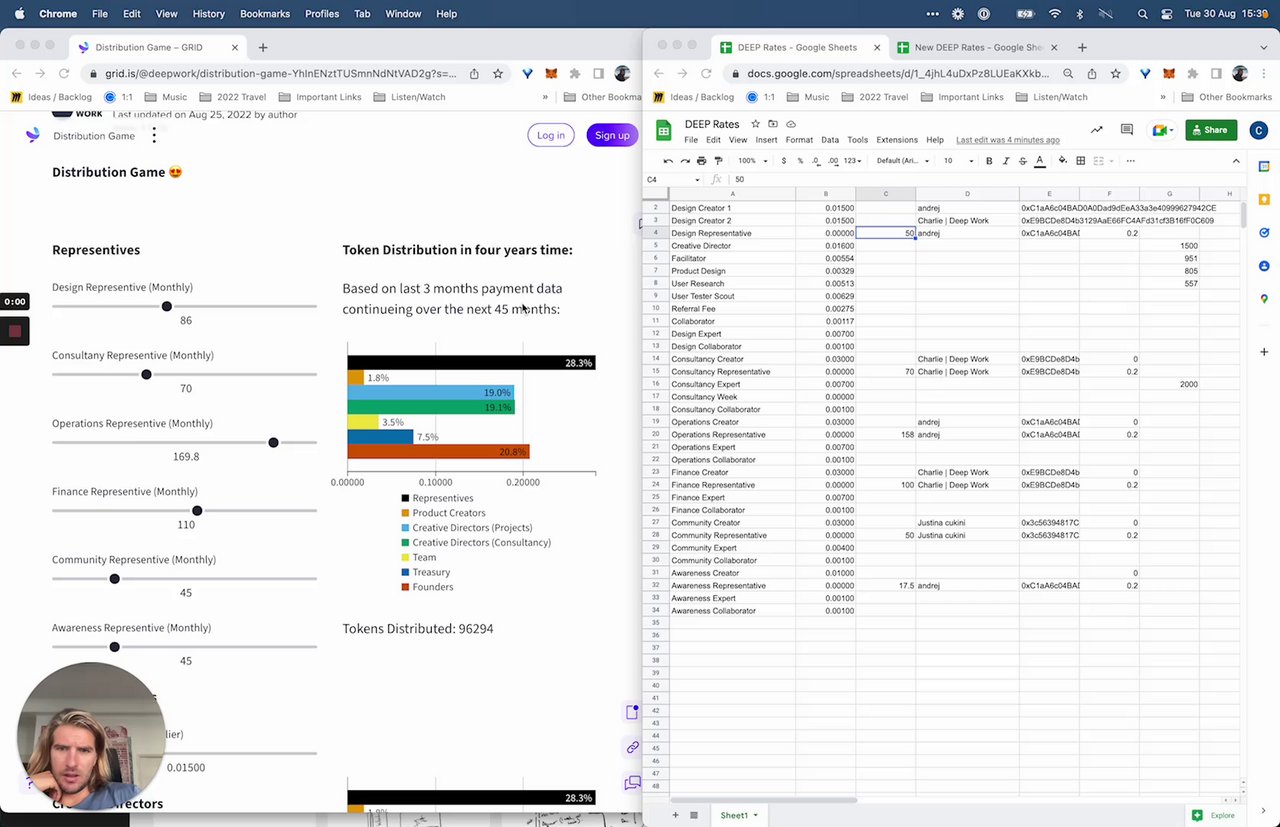This screenshot has width=1280, height=827.
Task: Click the print icon in Sheets toolbar
Action: (701, 161)
